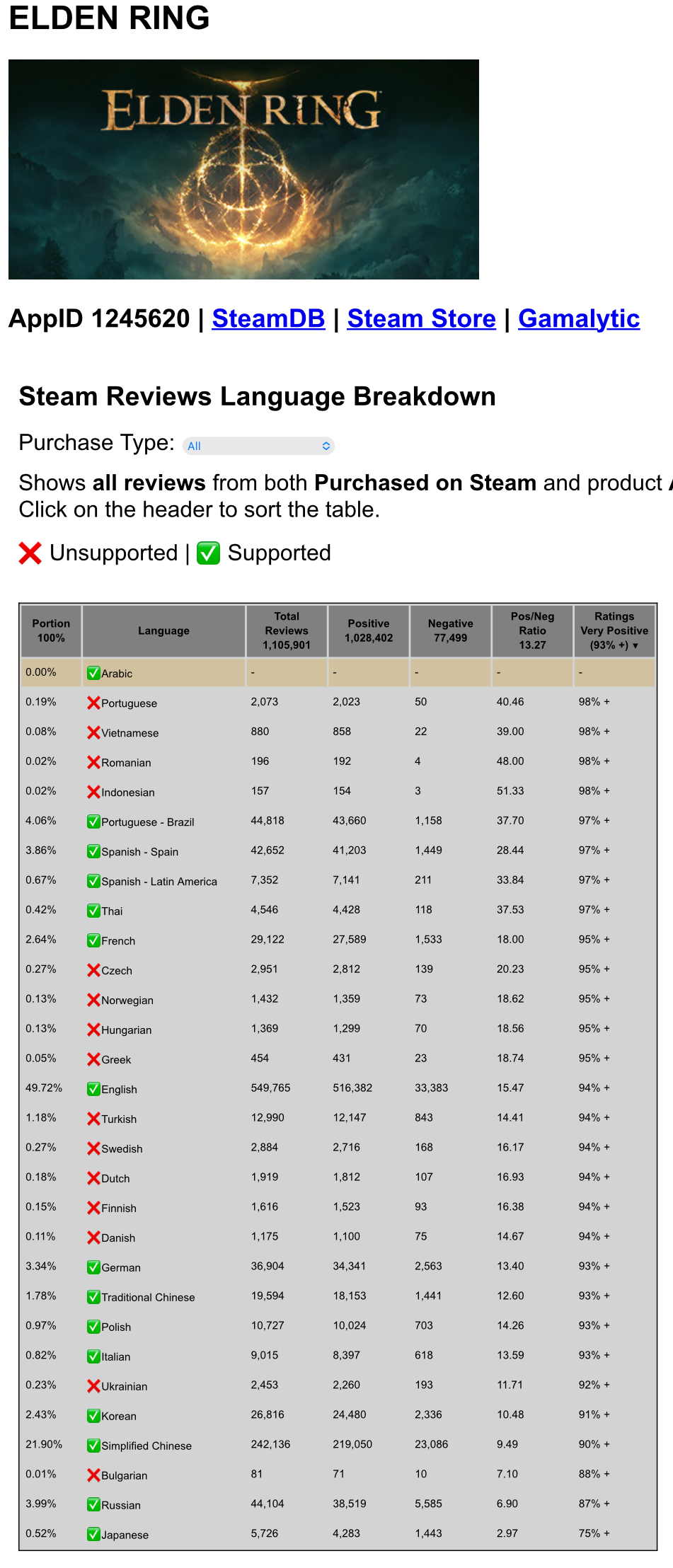Sort by the Negative column header
673x1568 pixels.
coord(450,630)
